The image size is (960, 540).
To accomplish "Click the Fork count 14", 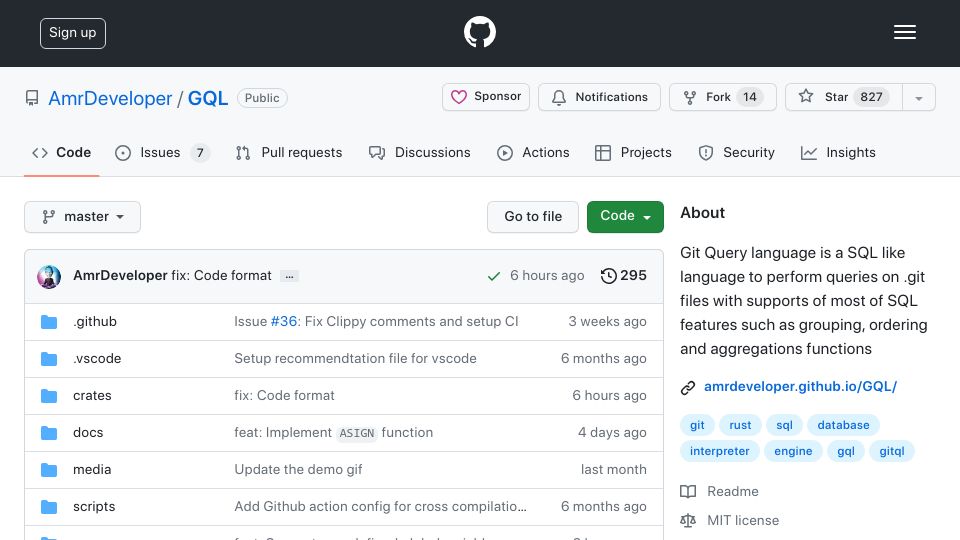I will tap(749, 97).
